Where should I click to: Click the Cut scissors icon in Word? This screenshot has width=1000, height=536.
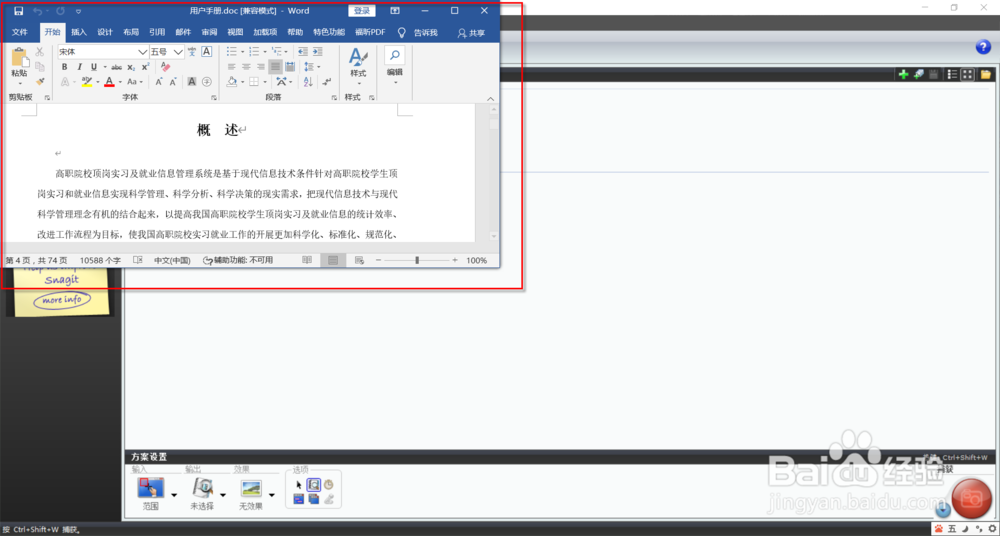tap(40, 52)
